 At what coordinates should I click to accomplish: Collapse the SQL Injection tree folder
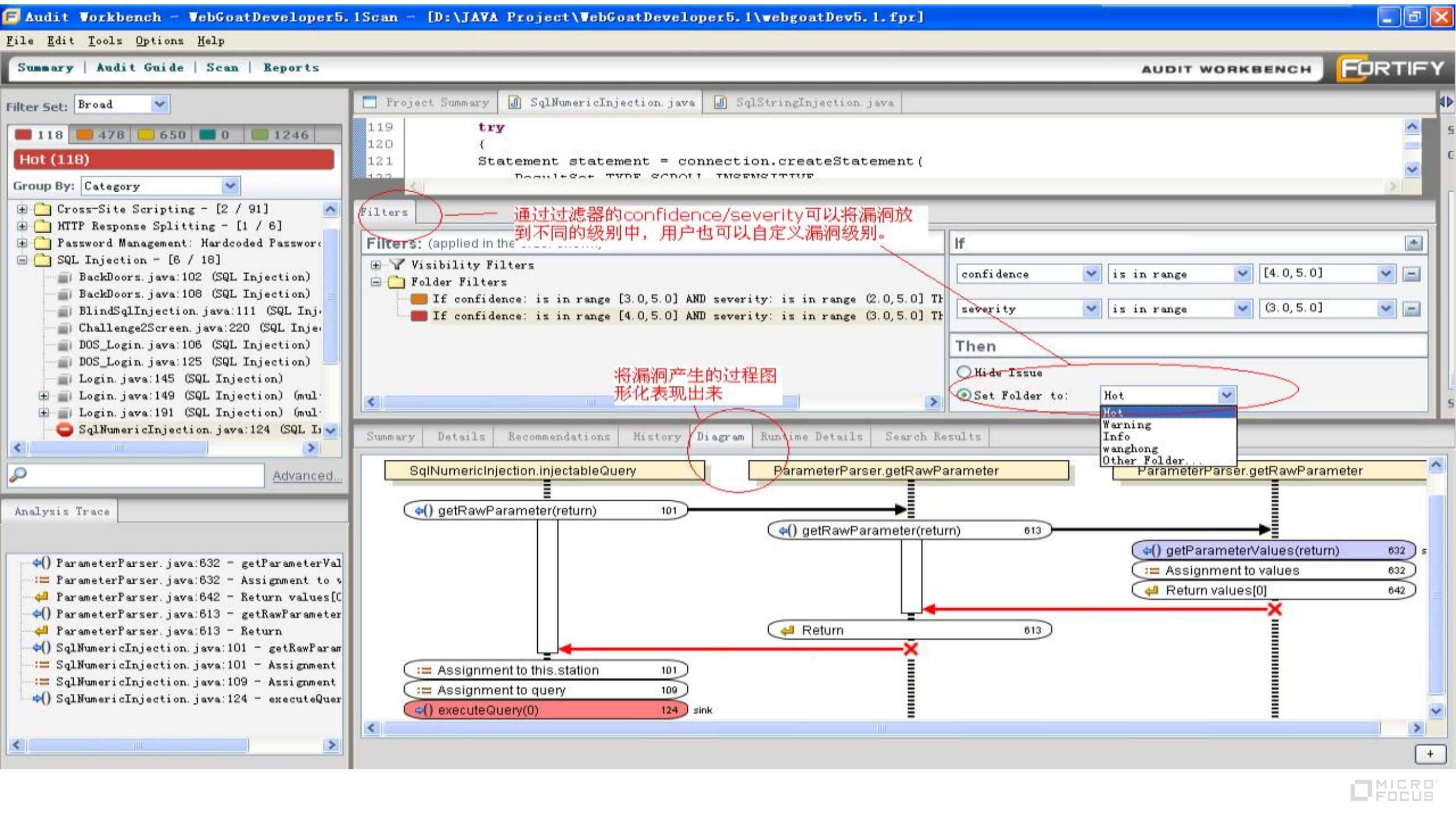22,260
